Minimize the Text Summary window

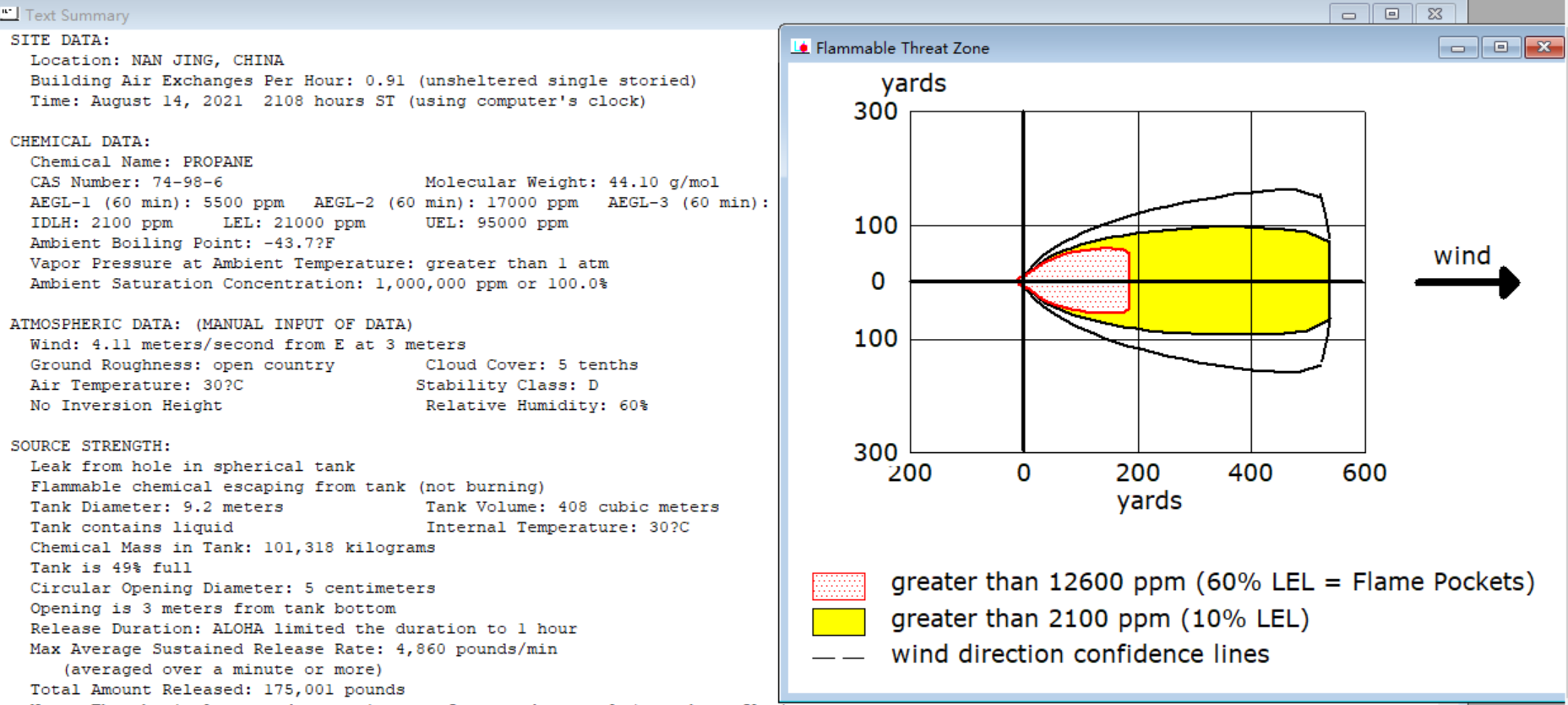click(x=1349, y=14)
